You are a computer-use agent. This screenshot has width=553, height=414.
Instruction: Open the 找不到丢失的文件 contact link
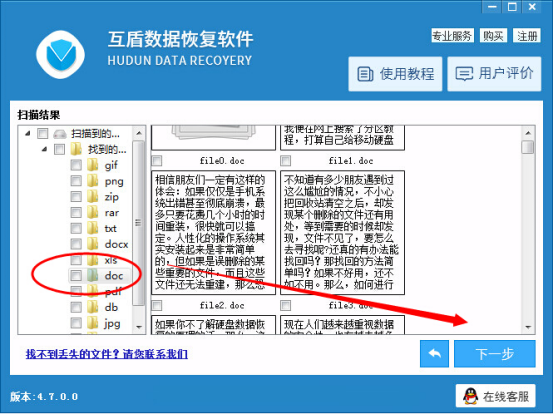tap(107, 354)
